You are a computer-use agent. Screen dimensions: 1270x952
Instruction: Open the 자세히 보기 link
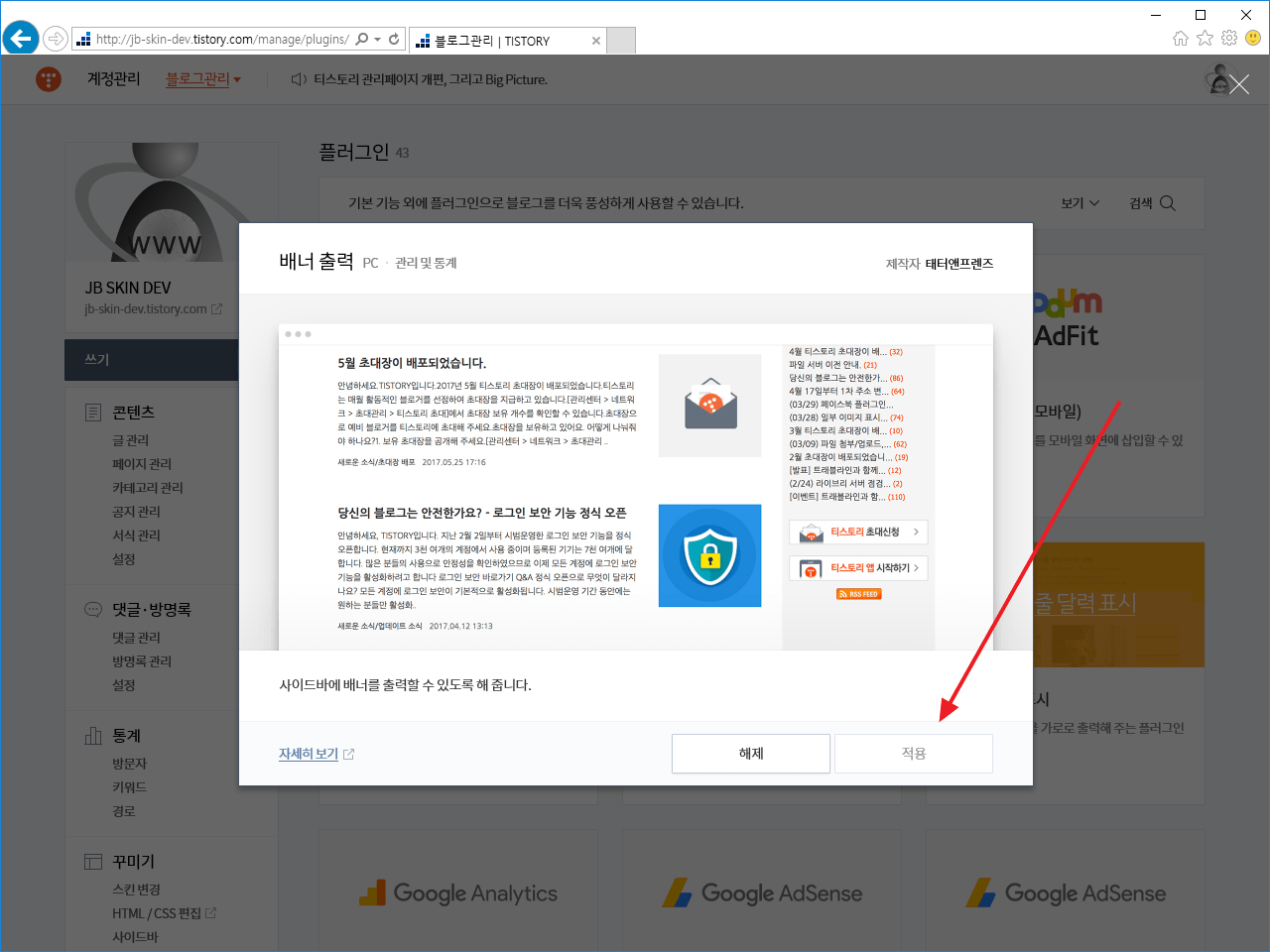[309, 754]
